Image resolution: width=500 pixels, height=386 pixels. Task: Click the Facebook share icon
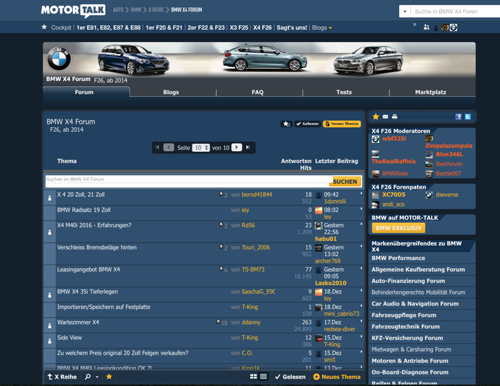point(458,117)
